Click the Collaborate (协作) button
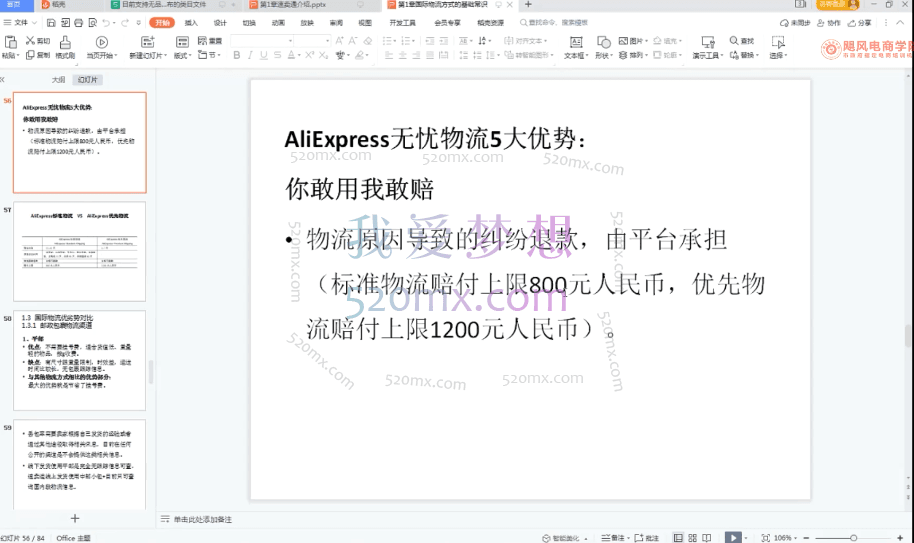Image resolution: width=914 pixels, height=543 pixels. [x=829, y=23]
